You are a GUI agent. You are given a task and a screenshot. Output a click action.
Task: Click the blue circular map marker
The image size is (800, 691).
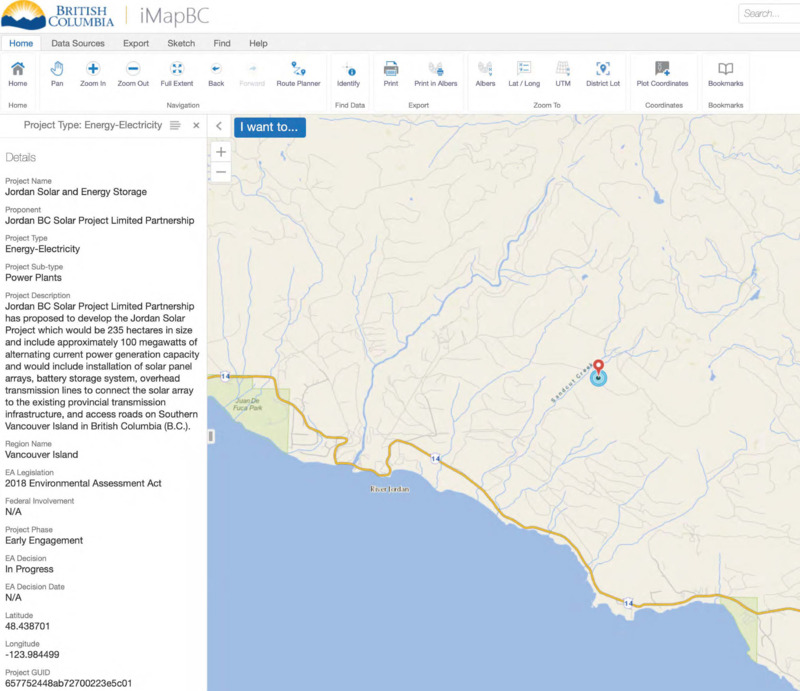point(598,379)
